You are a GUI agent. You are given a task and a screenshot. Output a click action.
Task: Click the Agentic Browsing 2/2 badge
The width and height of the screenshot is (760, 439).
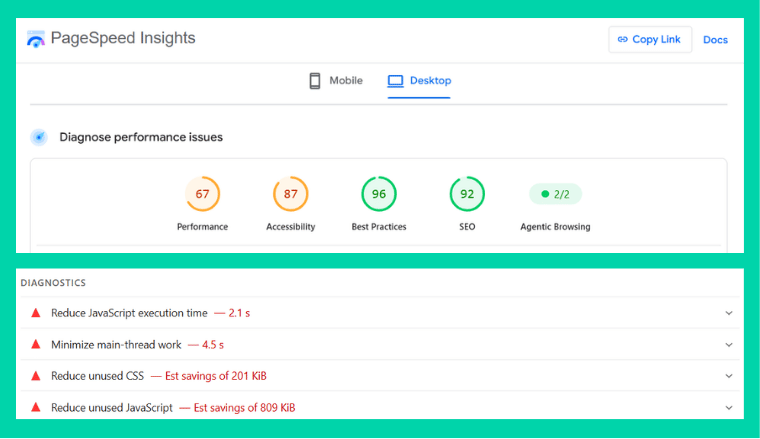555,194
